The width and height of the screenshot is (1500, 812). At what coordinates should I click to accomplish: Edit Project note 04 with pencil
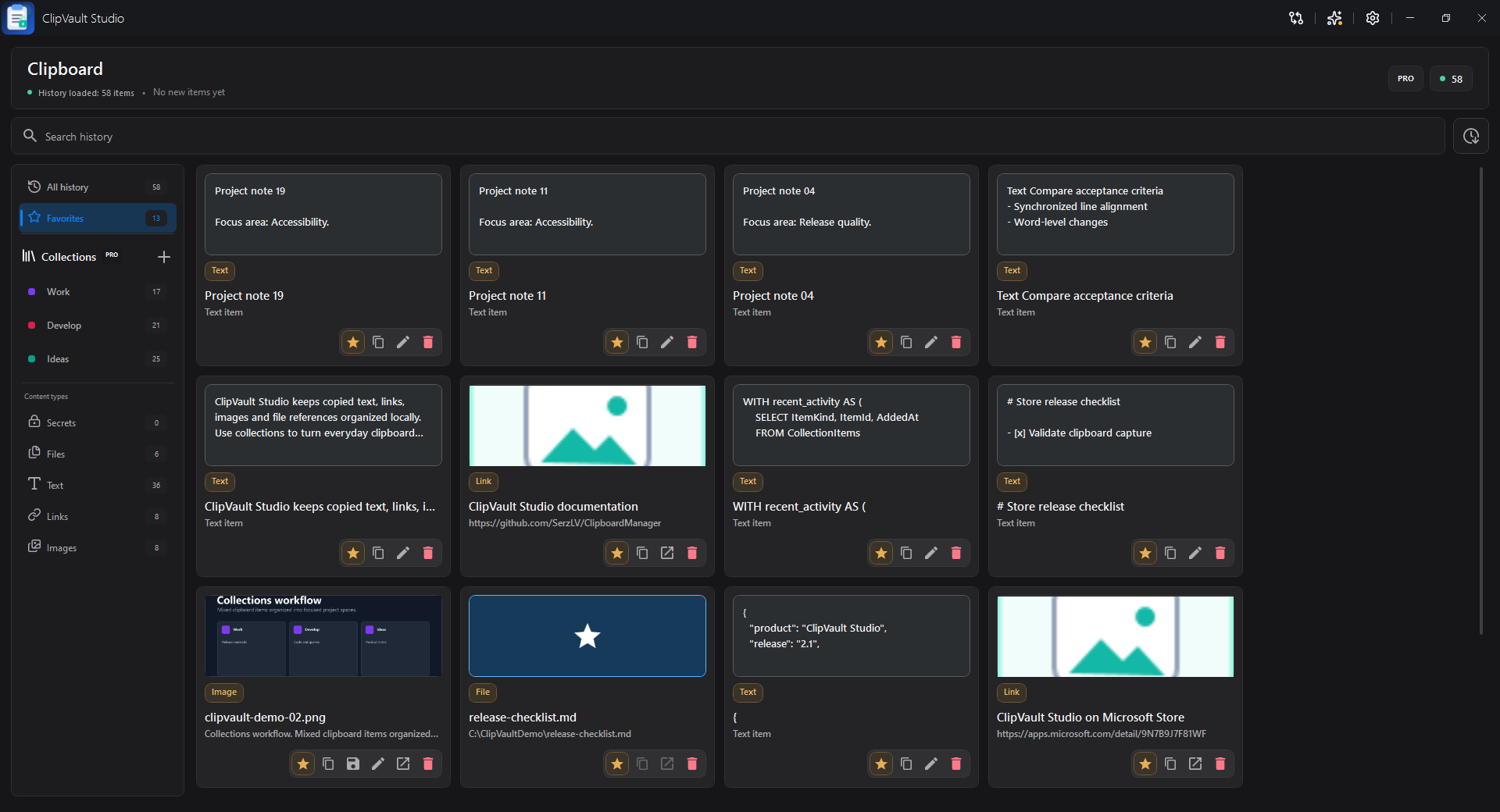coord(931,342)
